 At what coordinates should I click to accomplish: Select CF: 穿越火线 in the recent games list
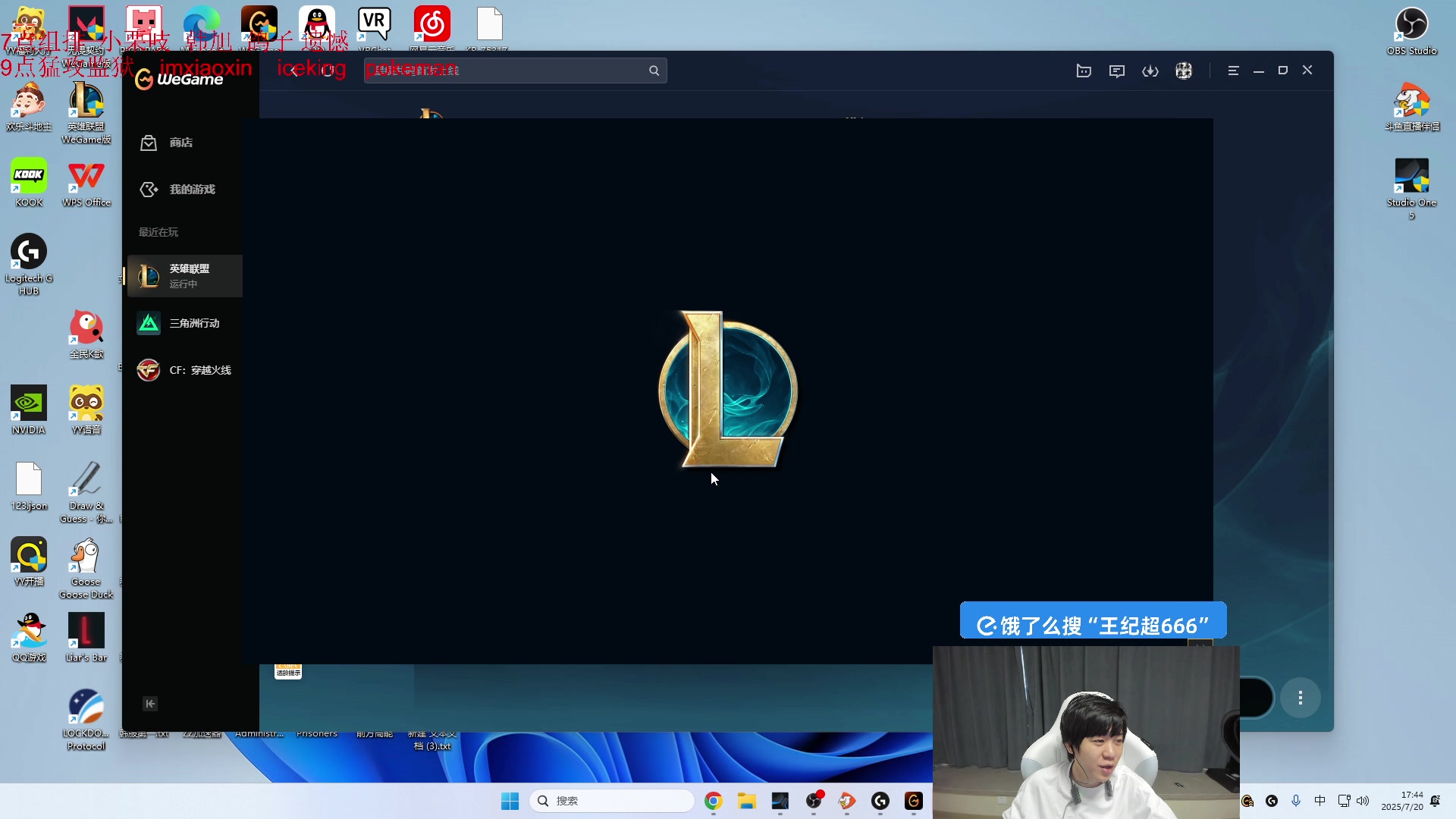pyautogui.click(x=184, y=370)
